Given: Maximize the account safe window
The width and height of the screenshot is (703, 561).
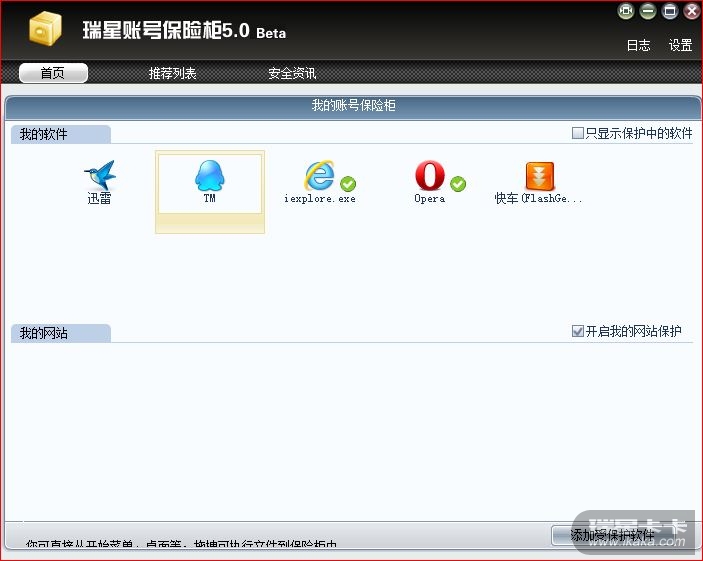Looking at the screenshot, I should click(x=670, y=11).
